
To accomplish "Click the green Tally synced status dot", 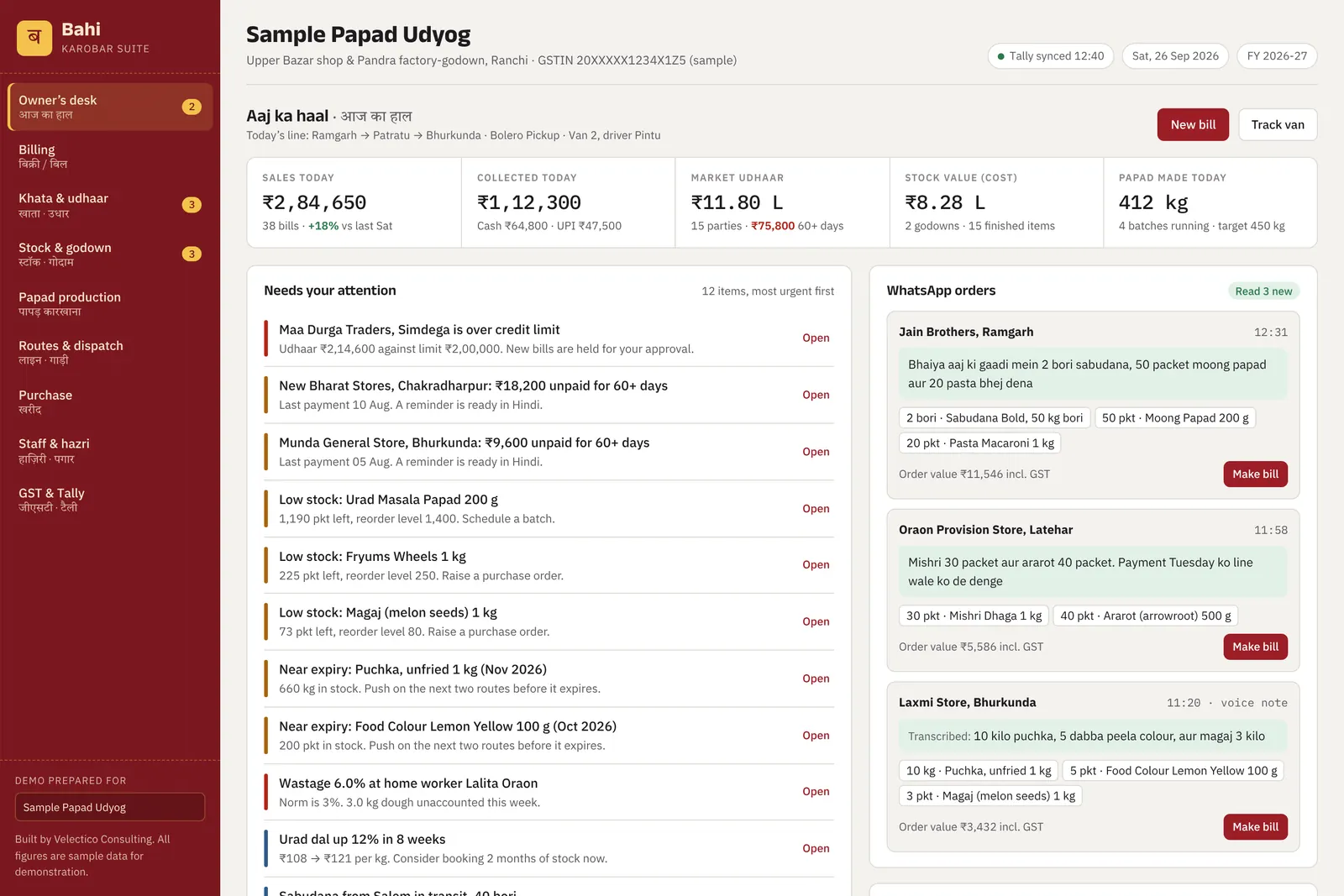I will click(x=1000, y=56).
